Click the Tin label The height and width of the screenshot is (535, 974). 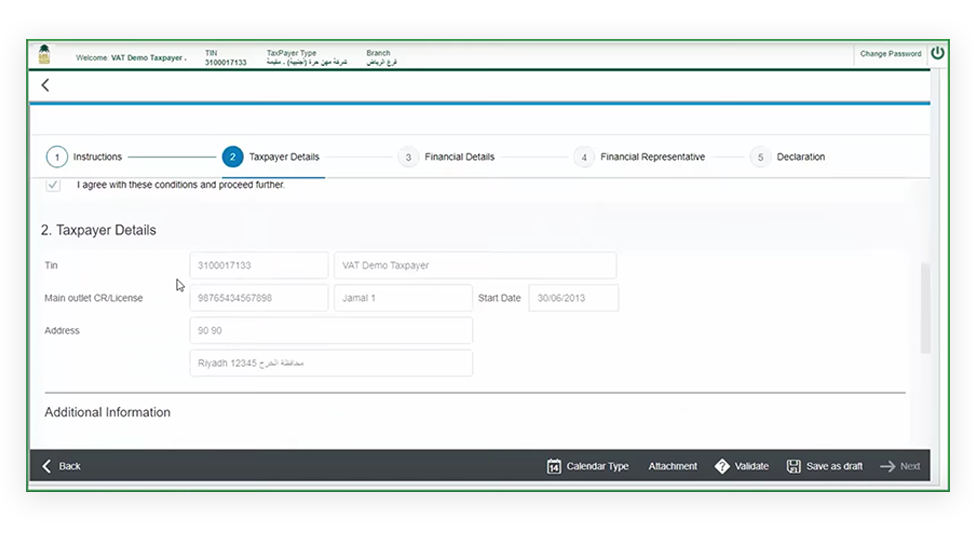coord(51,265)
